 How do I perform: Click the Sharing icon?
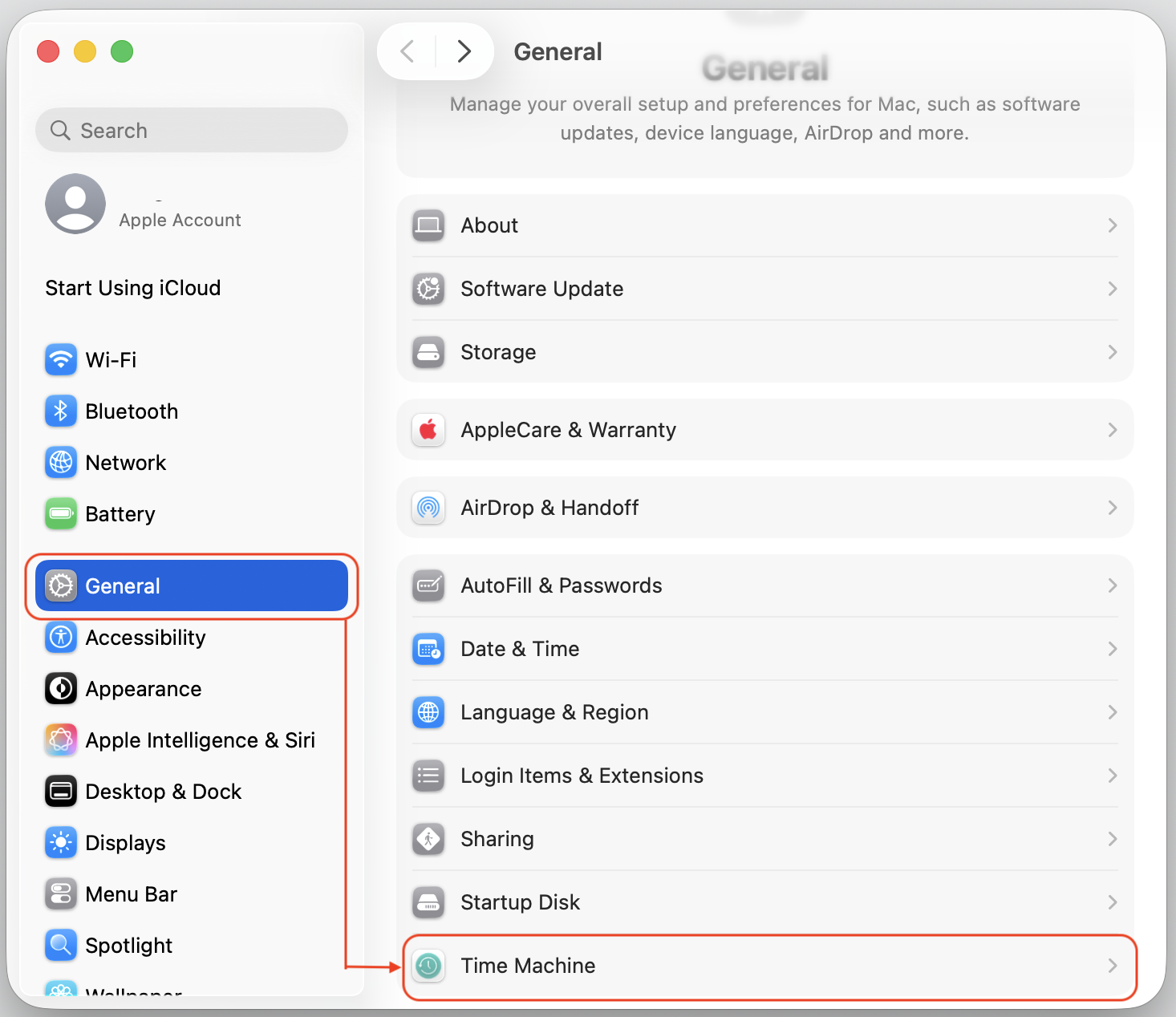[x=428, y=839]
